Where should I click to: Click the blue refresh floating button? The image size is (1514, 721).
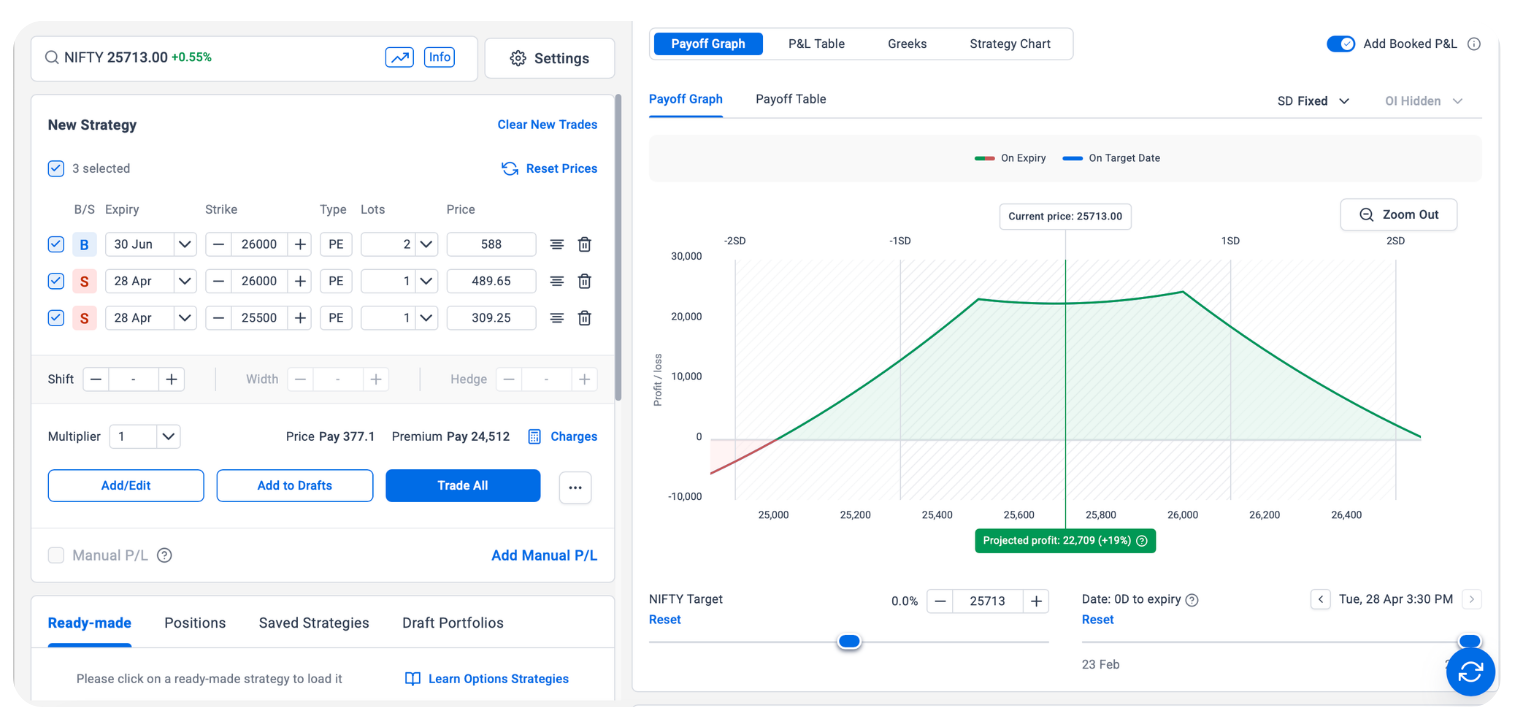coord(1470,672)
